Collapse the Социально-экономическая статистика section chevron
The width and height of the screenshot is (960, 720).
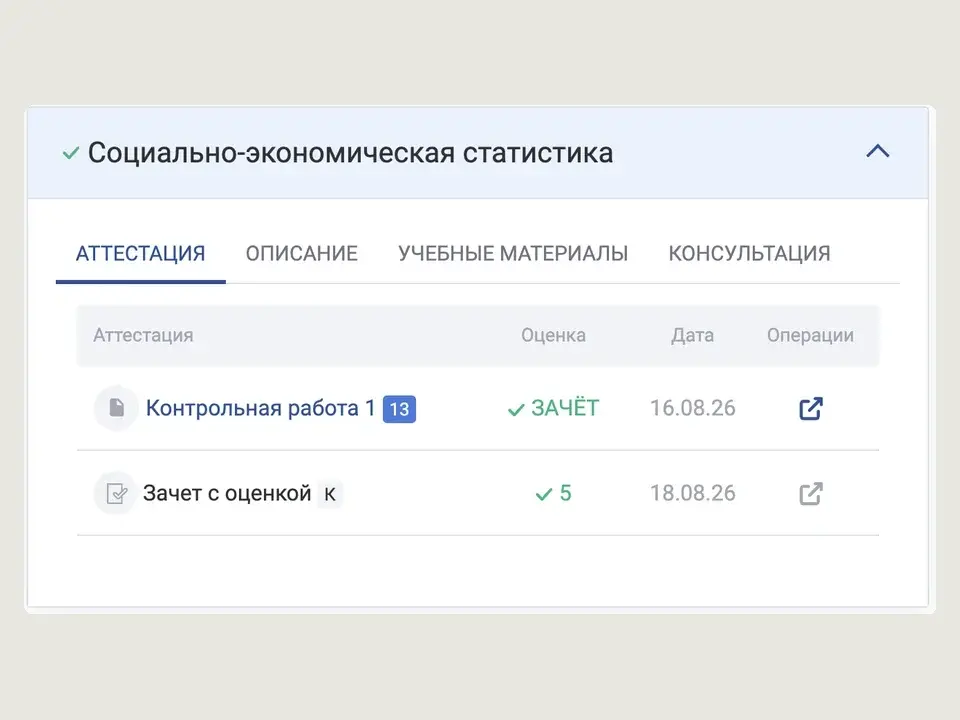[x=877, y=151]
